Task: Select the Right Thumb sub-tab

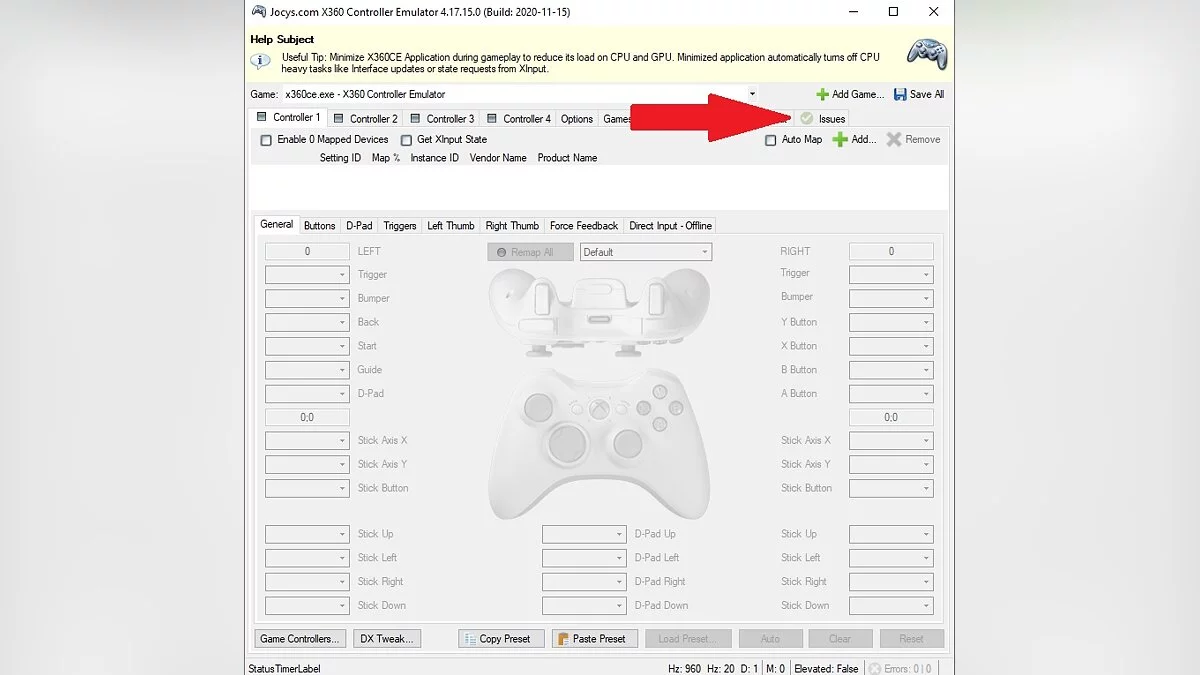Action: coord(512,226)
